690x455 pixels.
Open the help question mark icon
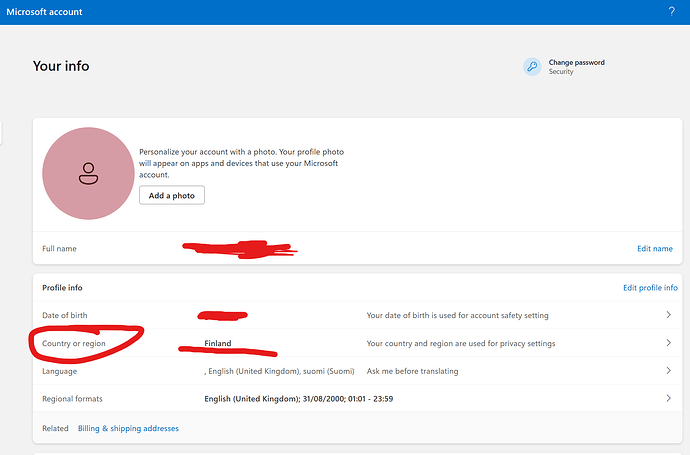672,11
